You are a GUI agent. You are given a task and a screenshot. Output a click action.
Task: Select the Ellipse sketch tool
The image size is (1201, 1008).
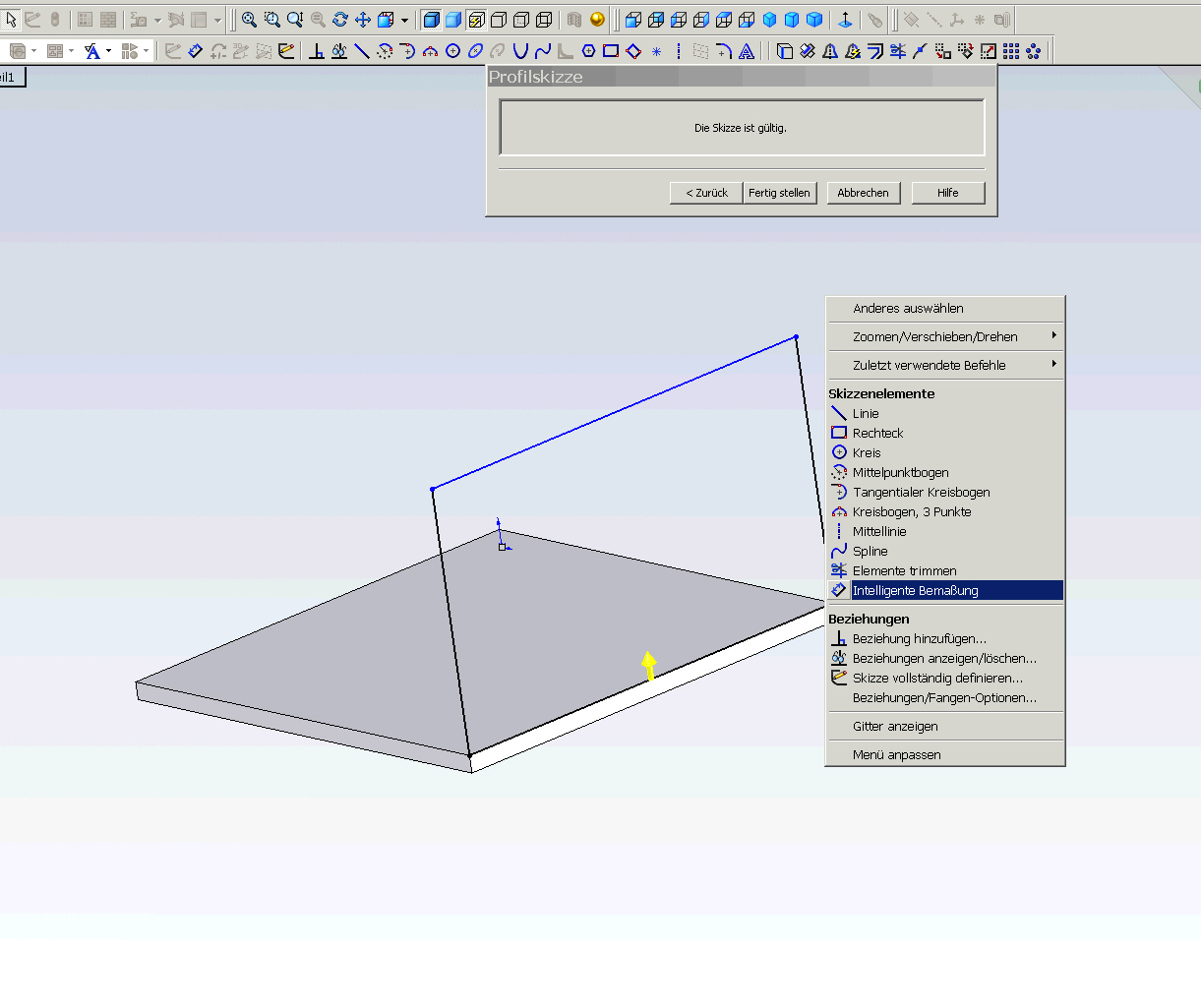pyautogui.click(x=475, y=50)
